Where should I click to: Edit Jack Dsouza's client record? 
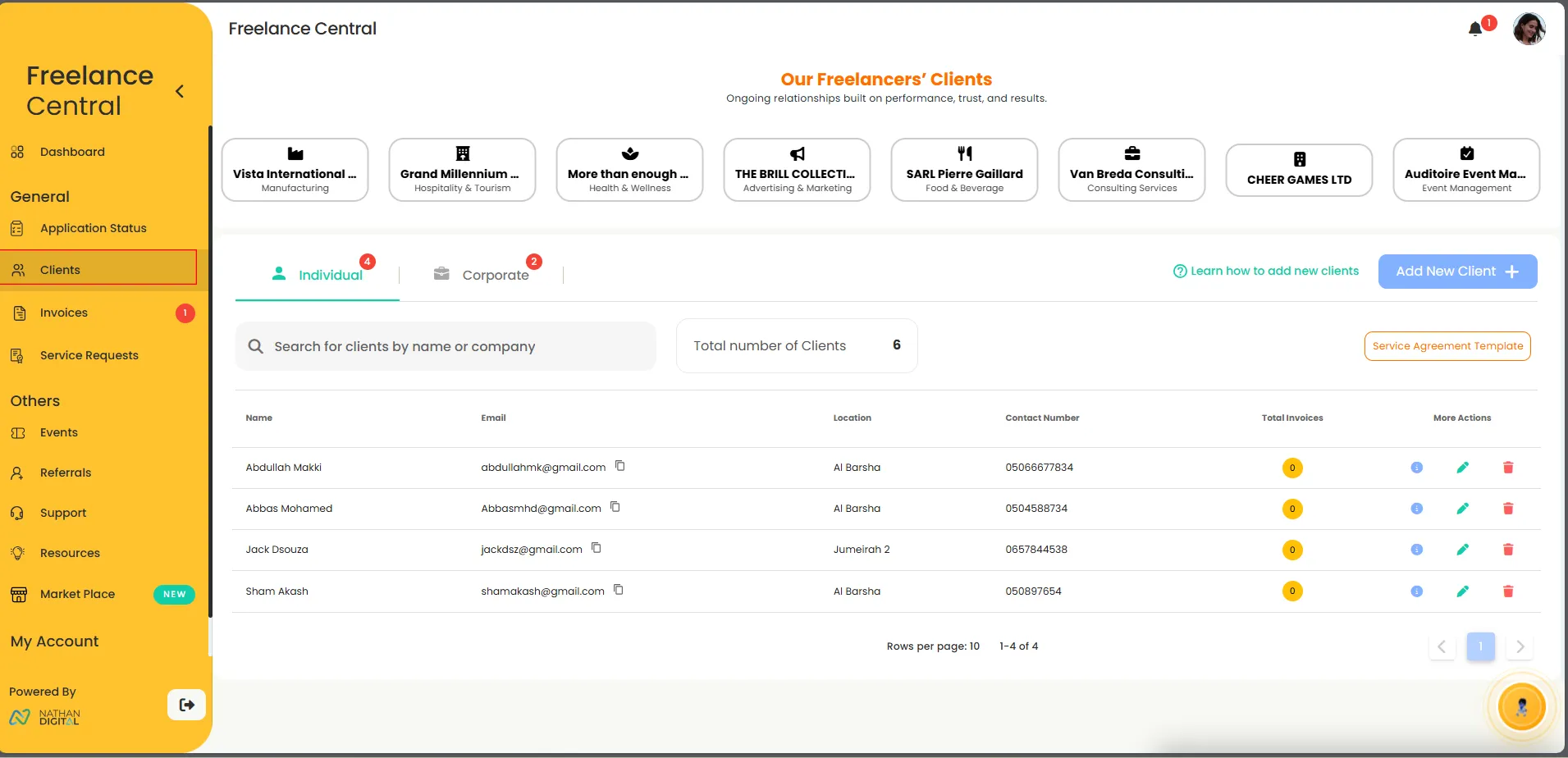click(x=1463, y=550)
